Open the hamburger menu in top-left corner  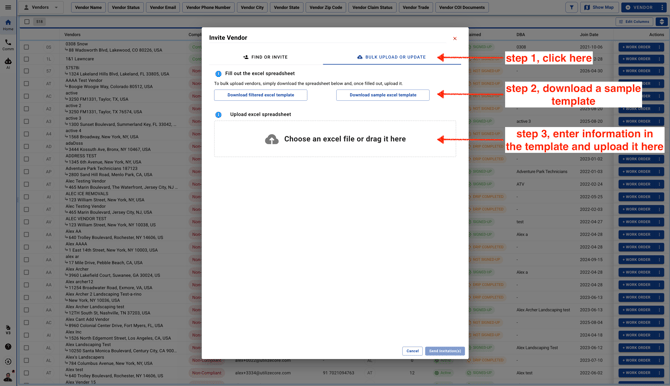[x=8, y=7]
